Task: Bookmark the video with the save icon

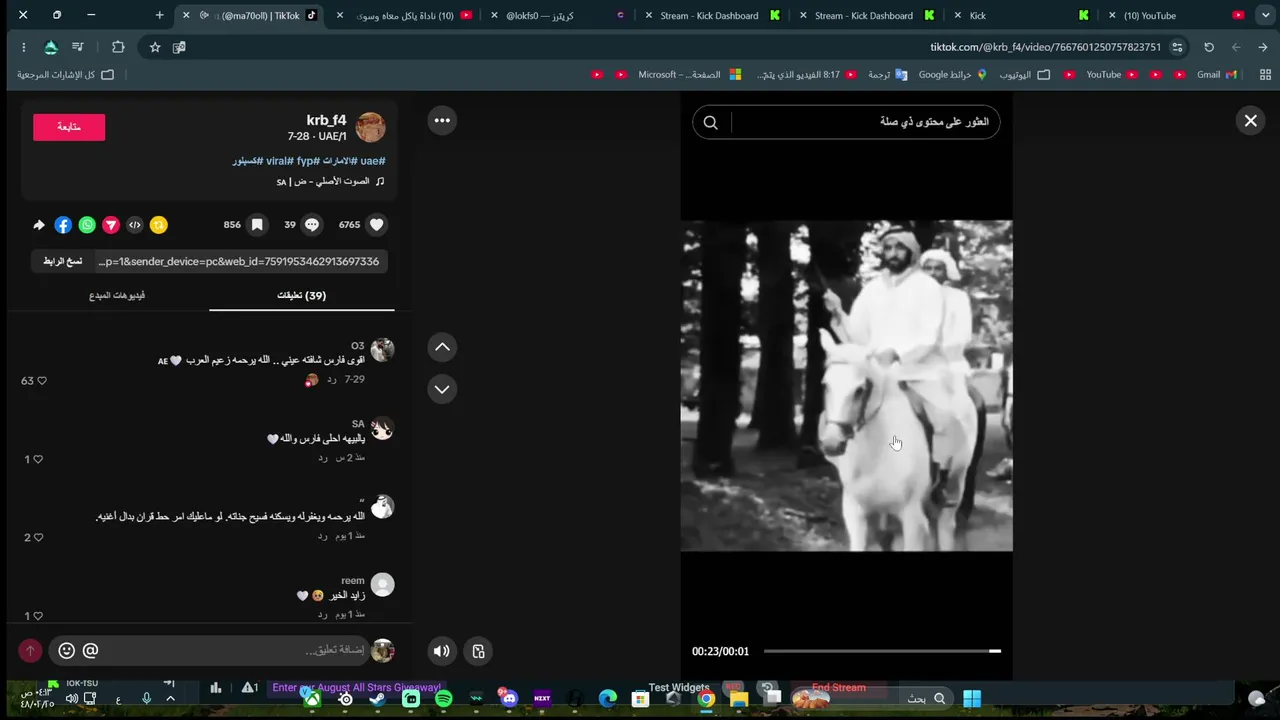Action: 257,225
